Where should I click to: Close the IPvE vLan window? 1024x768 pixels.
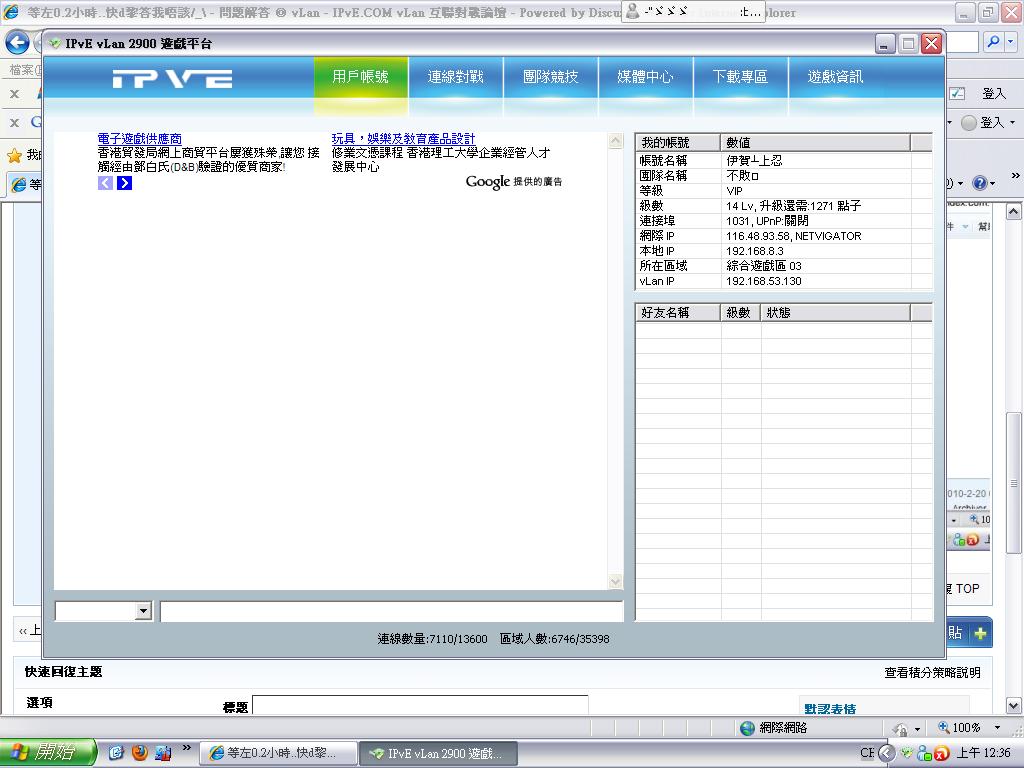(931, 44)
